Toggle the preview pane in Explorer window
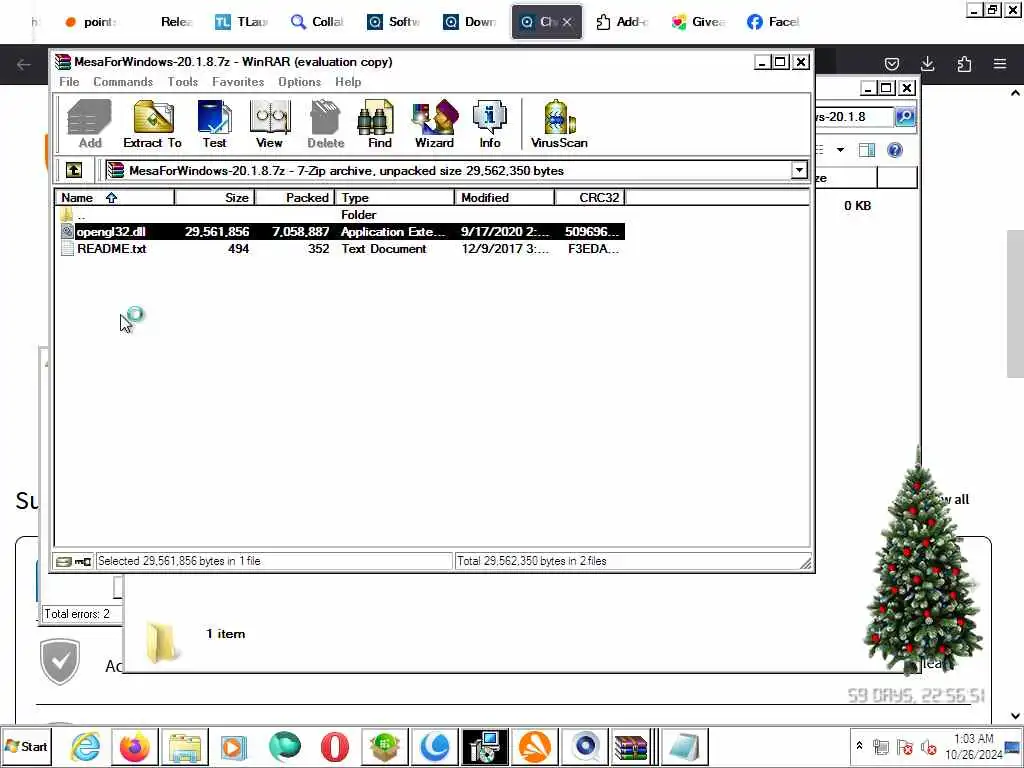Viewport: 1024px width, 768px height. click(867, 150)
